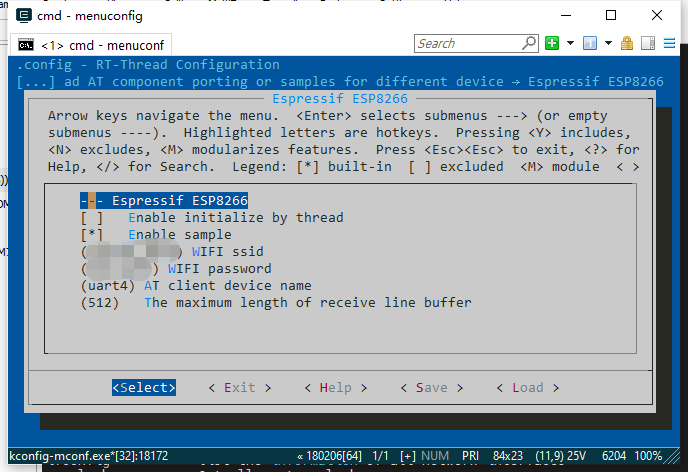
Task: Maximize the cmd - menuconfig window
Action: click(x=611, y=15)
